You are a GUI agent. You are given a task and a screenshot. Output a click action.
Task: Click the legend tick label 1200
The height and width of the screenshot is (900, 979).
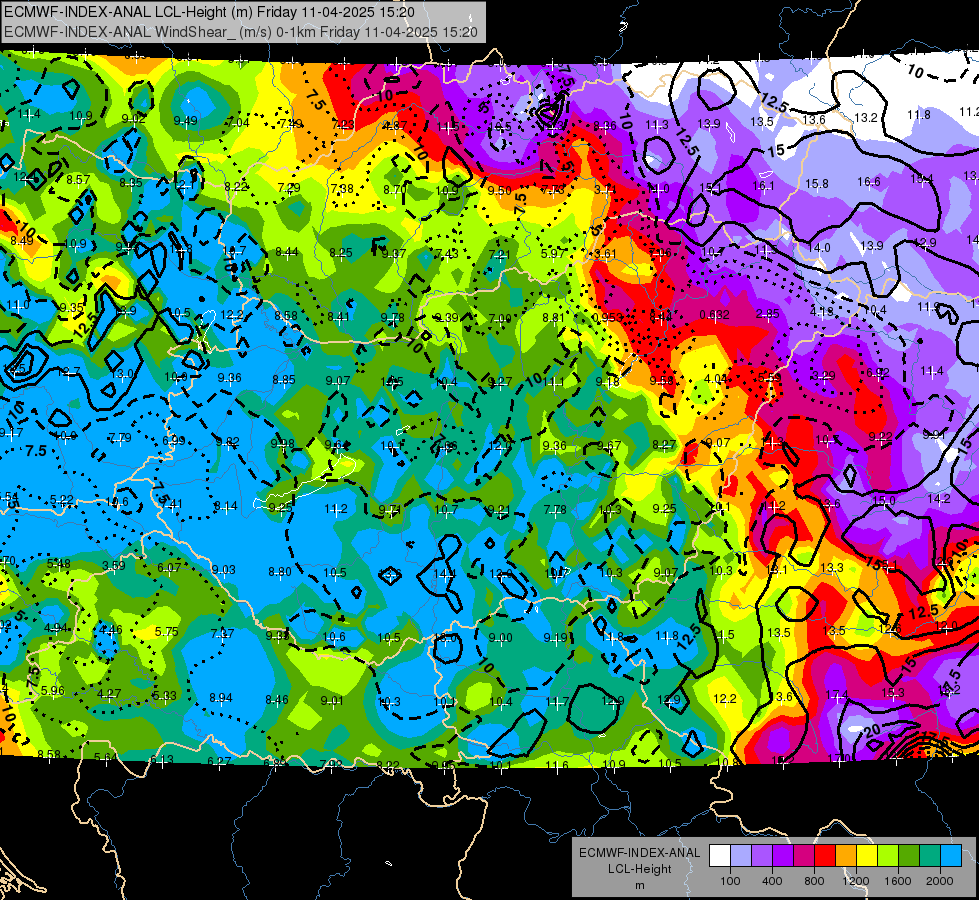[x=856, y=881]
